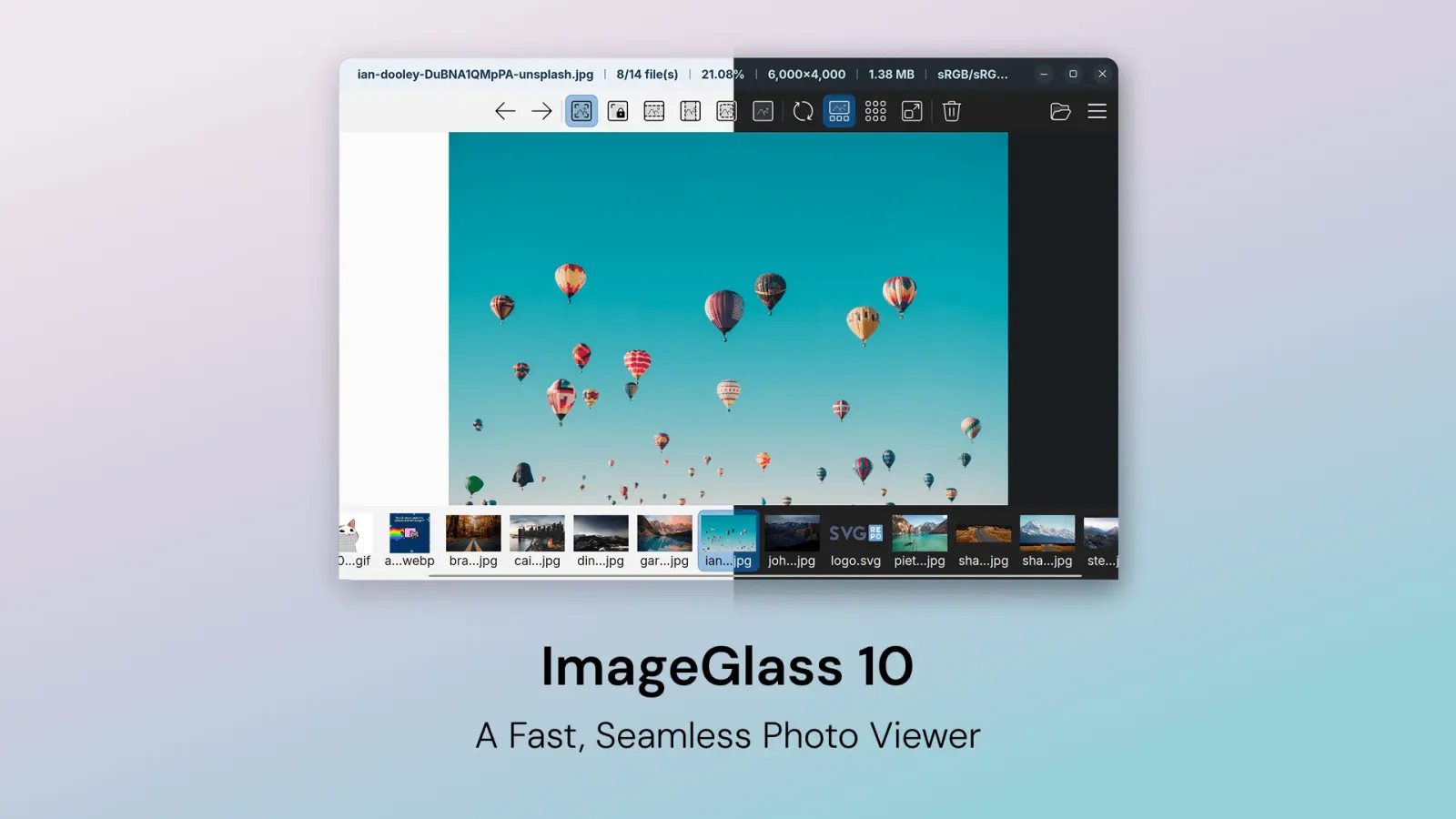Enable the Lock Zoom ratio option
The image size is (1456, 819).
coord(618,111)
